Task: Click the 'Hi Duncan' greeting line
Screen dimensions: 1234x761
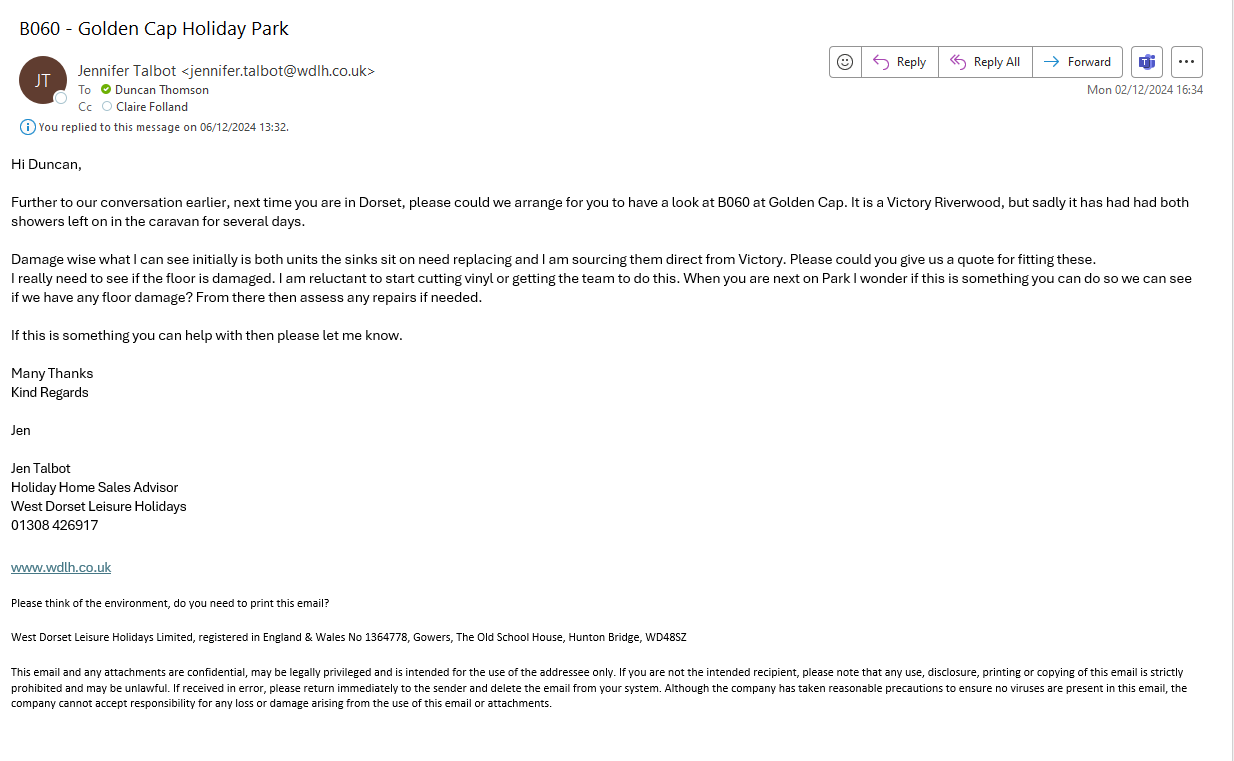Action: pos(46,164)
